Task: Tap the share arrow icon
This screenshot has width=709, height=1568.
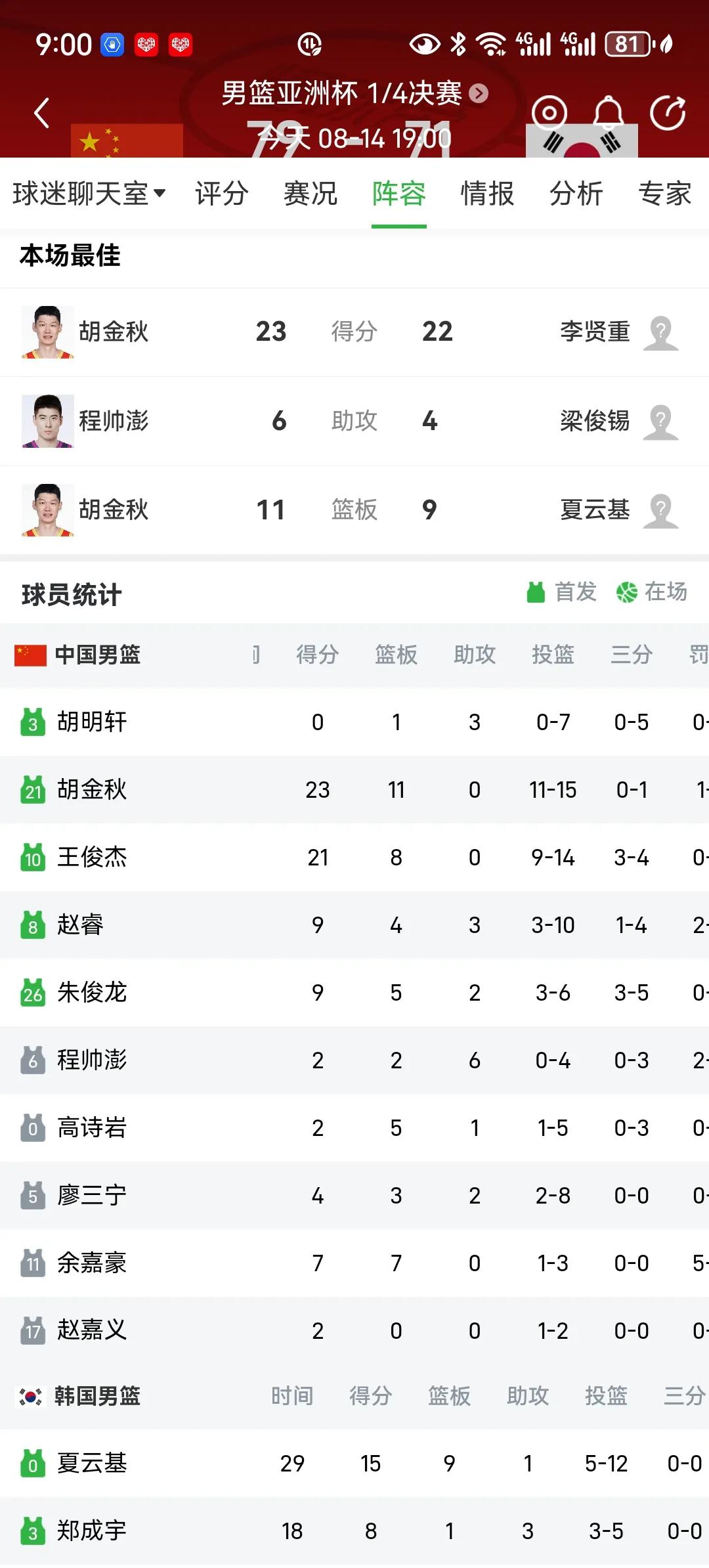Action: 668,113
